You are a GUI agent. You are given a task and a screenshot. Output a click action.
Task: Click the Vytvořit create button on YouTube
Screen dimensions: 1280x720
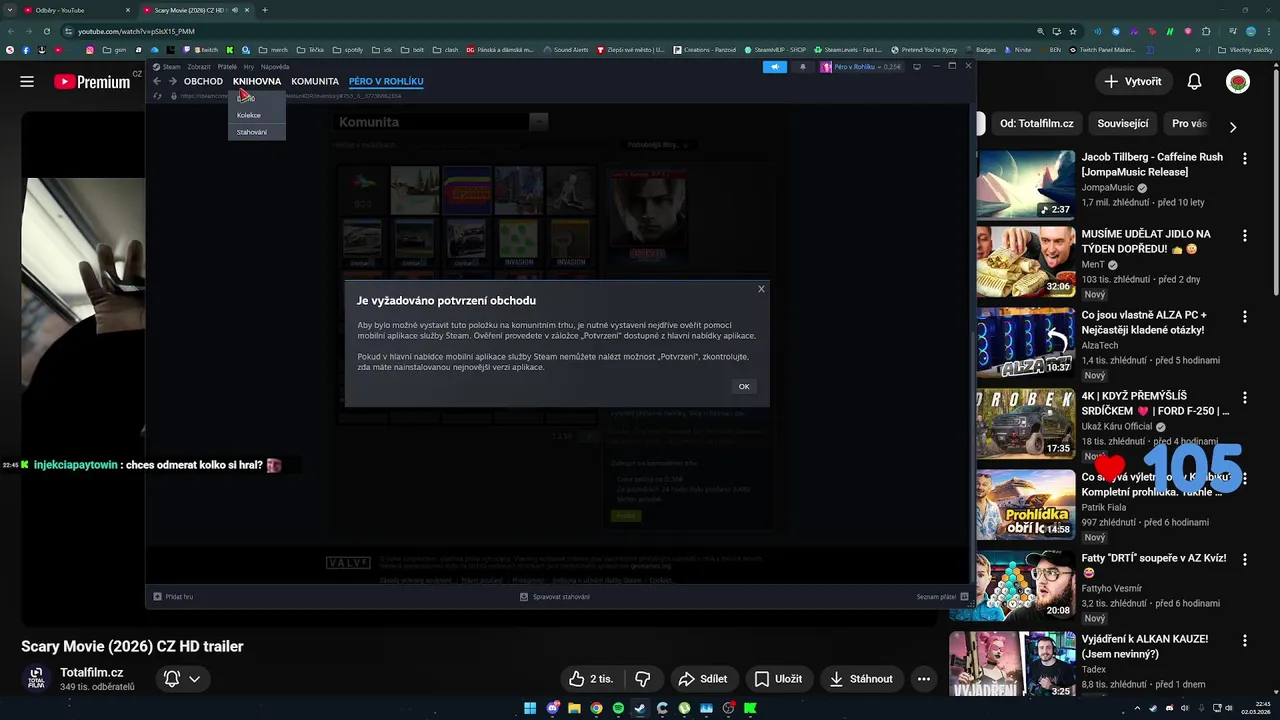[1133, 81]
